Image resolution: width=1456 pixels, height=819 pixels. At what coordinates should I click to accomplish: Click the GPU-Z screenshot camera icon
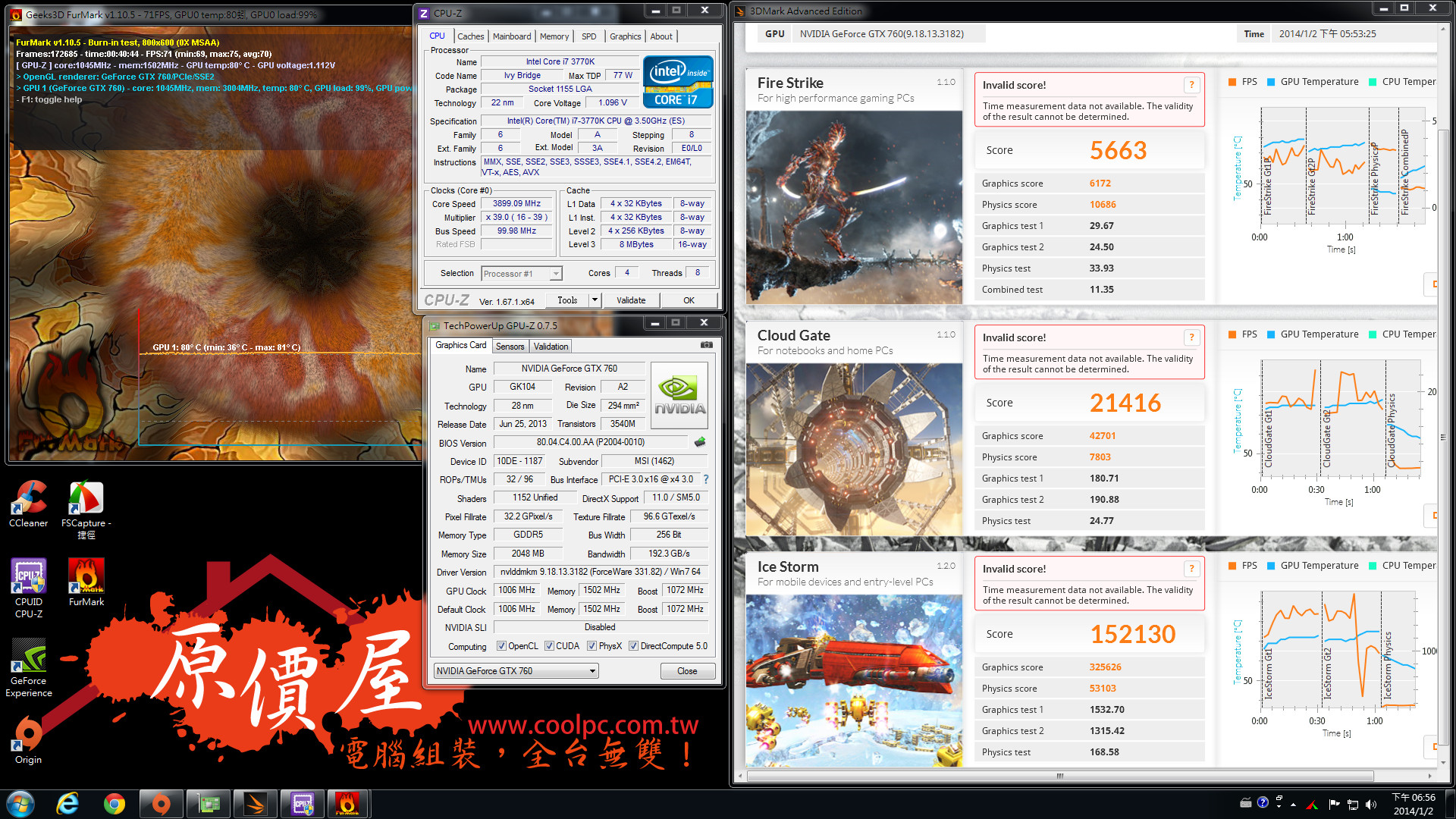tap(706, 345)
